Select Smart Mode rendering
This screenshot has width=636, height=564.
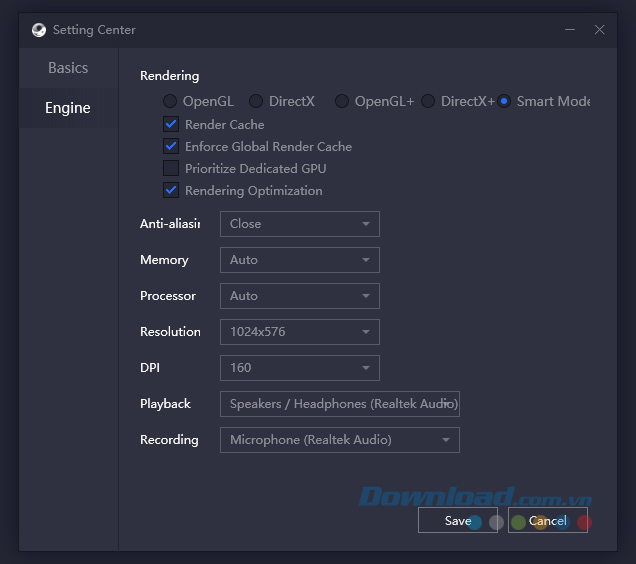504,101
